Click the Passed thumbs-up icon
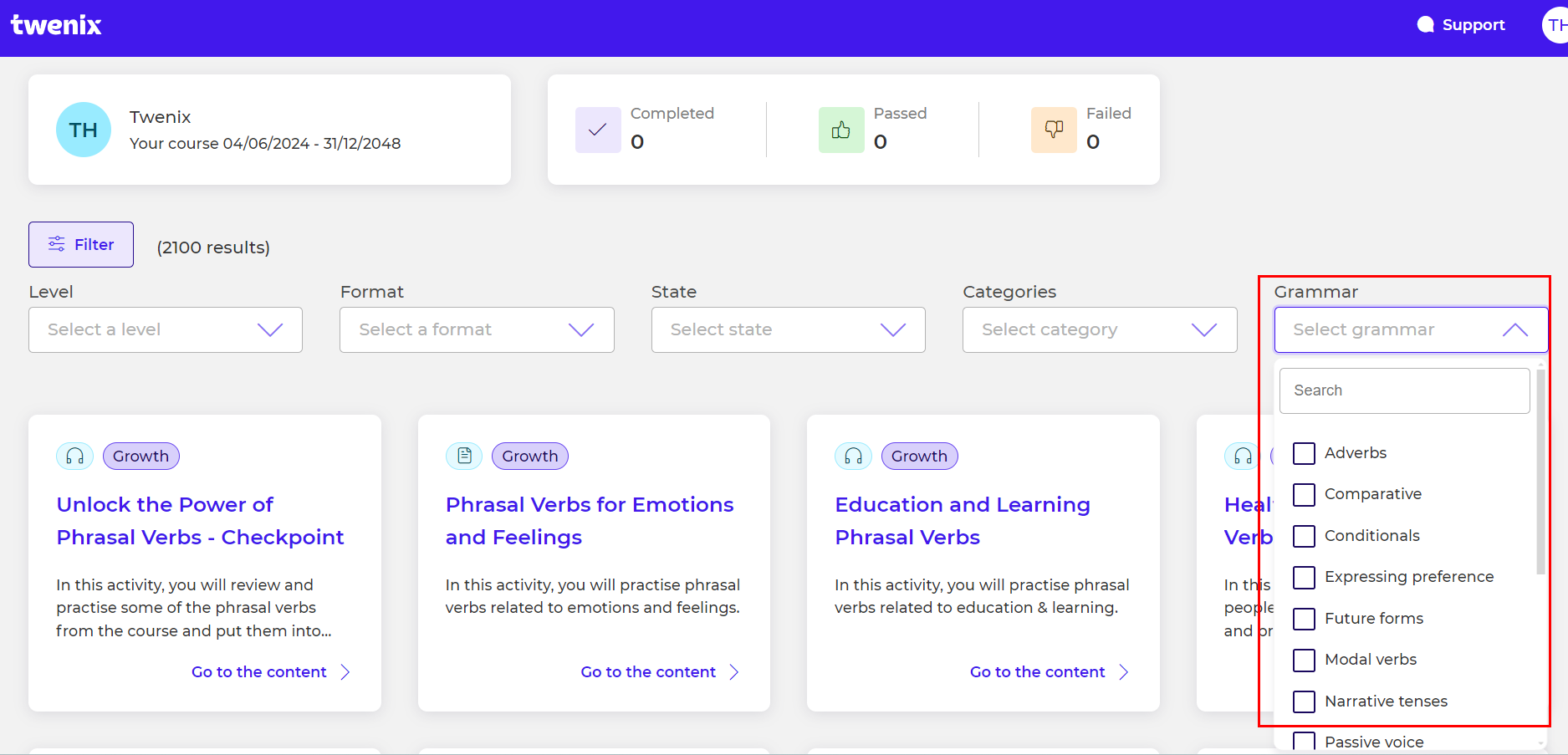The height and width of the screenshot is (755, 1568). tap(841, 130)
